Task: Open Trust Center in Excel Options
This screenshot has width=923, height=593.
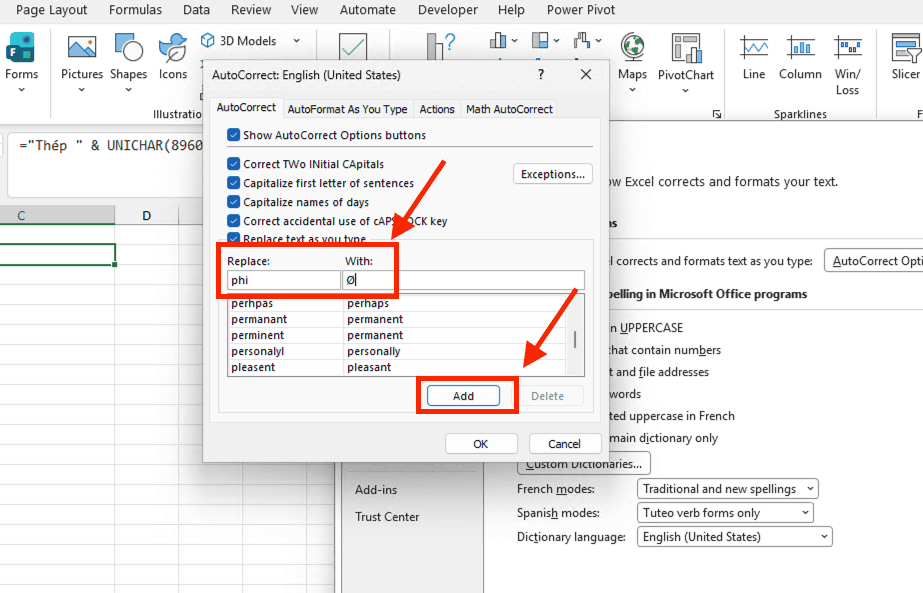Action: click(387, 516)
